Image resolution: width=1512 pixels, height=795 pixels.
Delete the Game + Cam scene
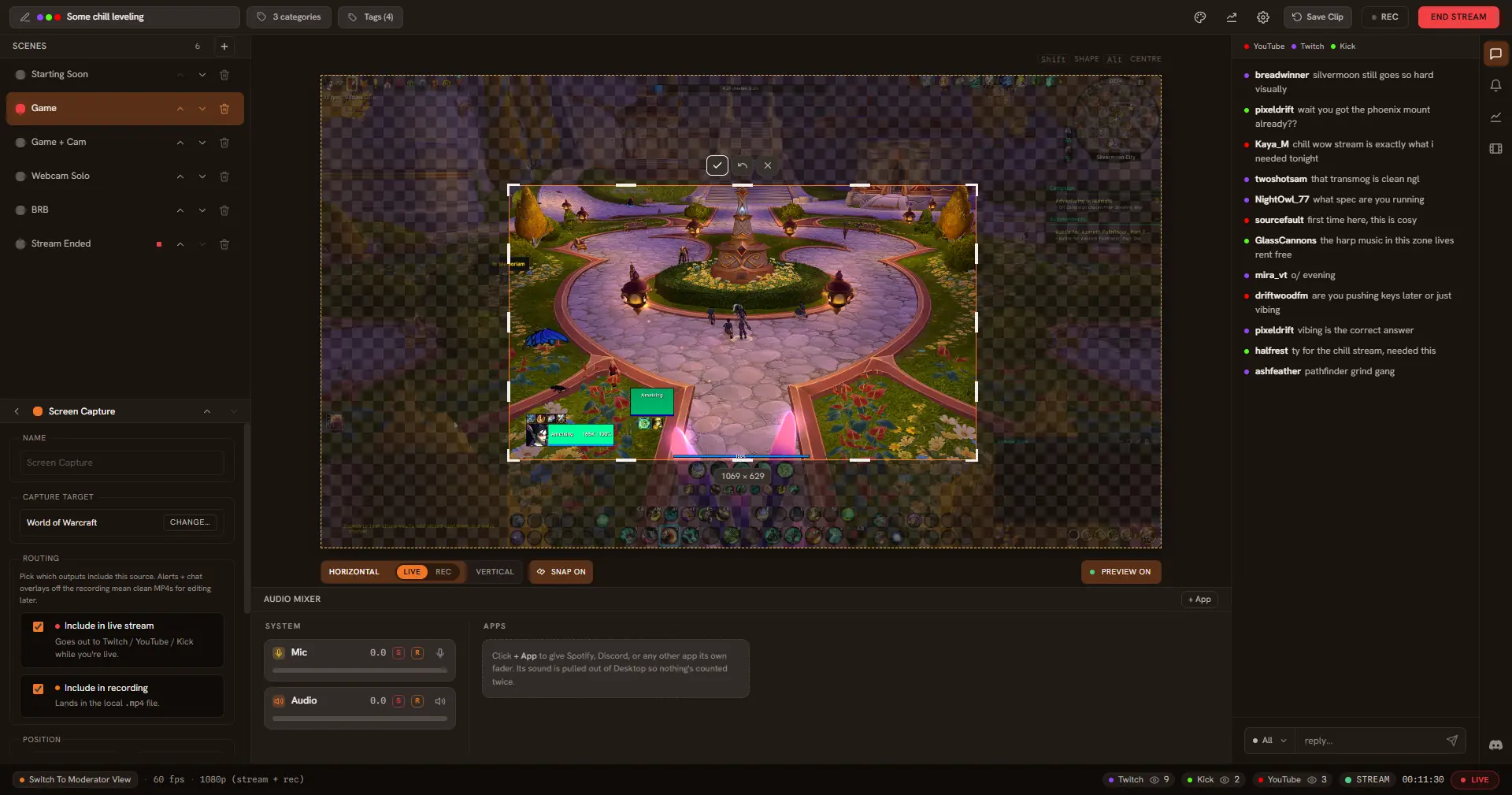pyautogui.click(x=224, y=143)
